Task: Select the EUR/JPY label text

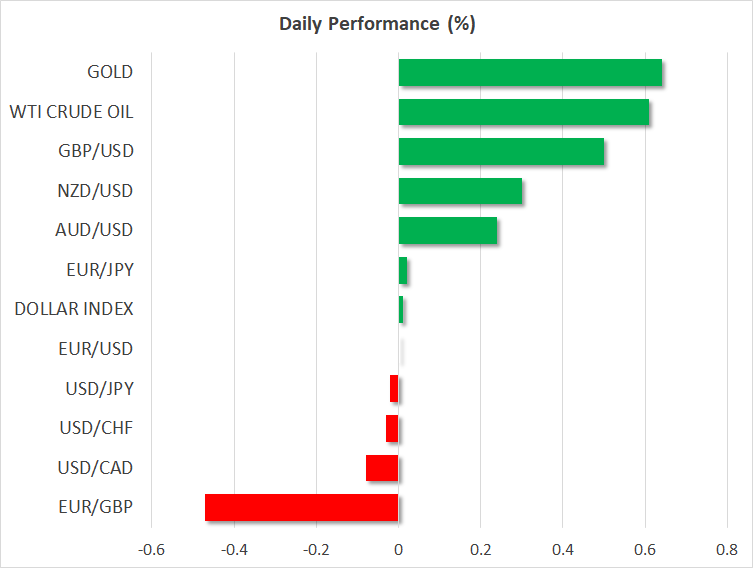Action: coord(98,270)
